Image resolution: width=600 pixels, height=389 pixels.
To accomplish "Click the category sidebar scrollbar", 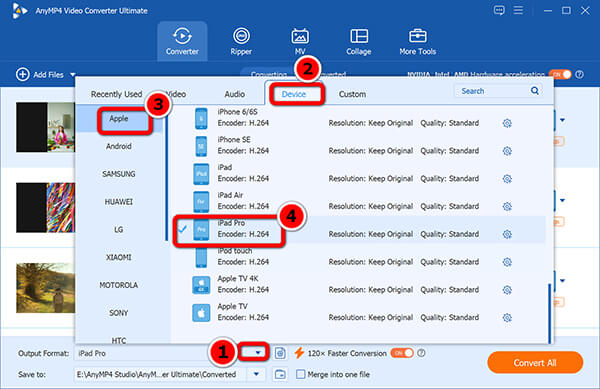I will tap(166, 176).
